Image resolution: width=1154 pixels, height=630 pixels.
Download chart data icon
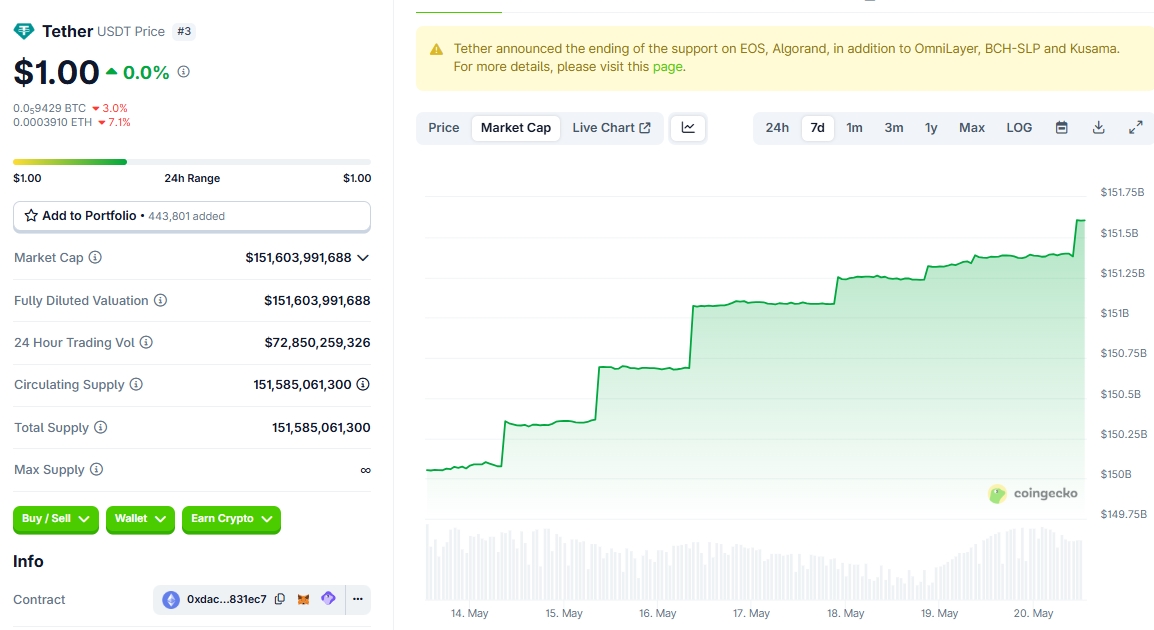(1099, 127)
